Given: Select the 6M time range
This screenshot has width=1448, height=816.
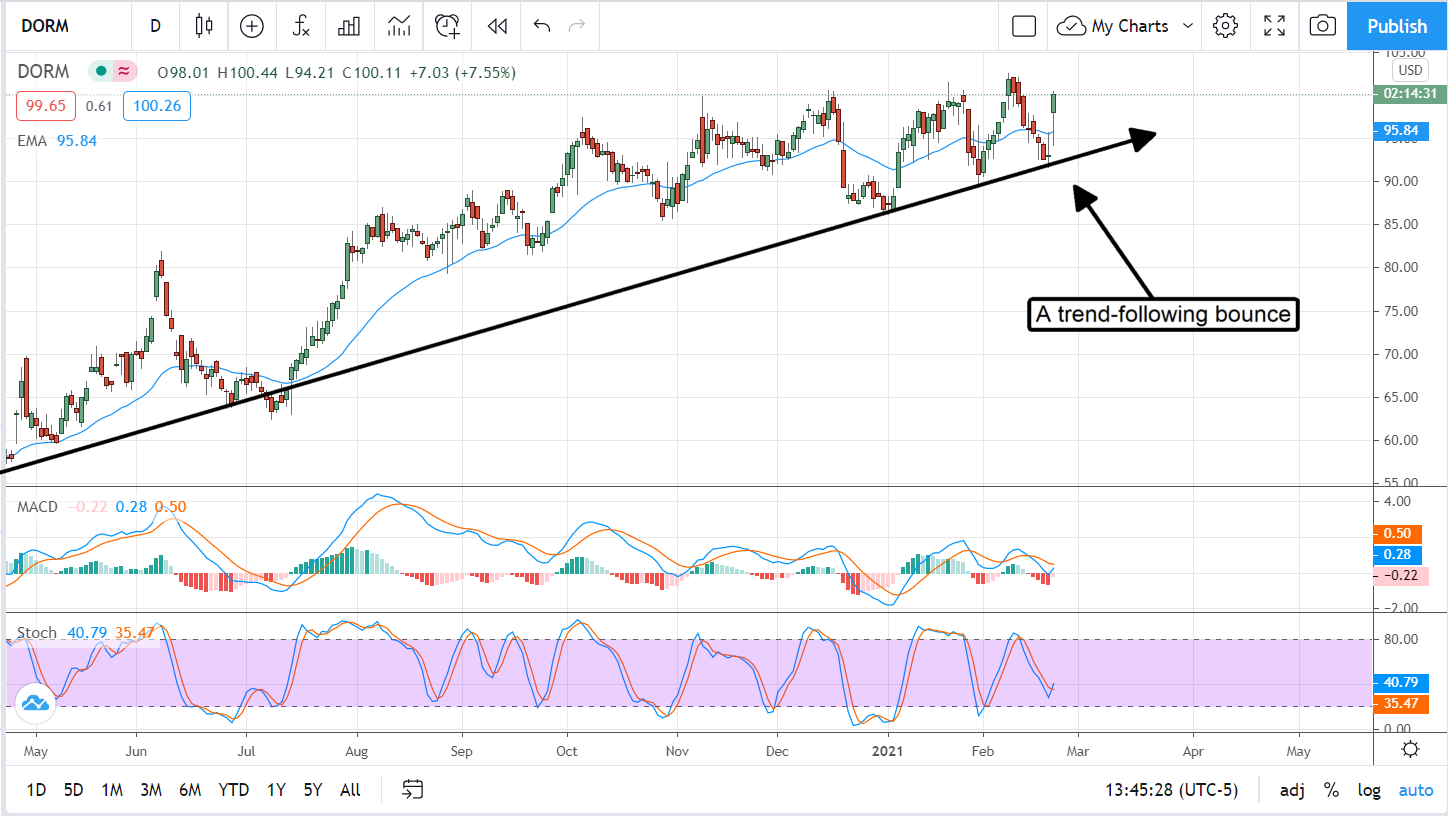Looking at the screenshot, I should pyautogui.click(x=190, y=790).
